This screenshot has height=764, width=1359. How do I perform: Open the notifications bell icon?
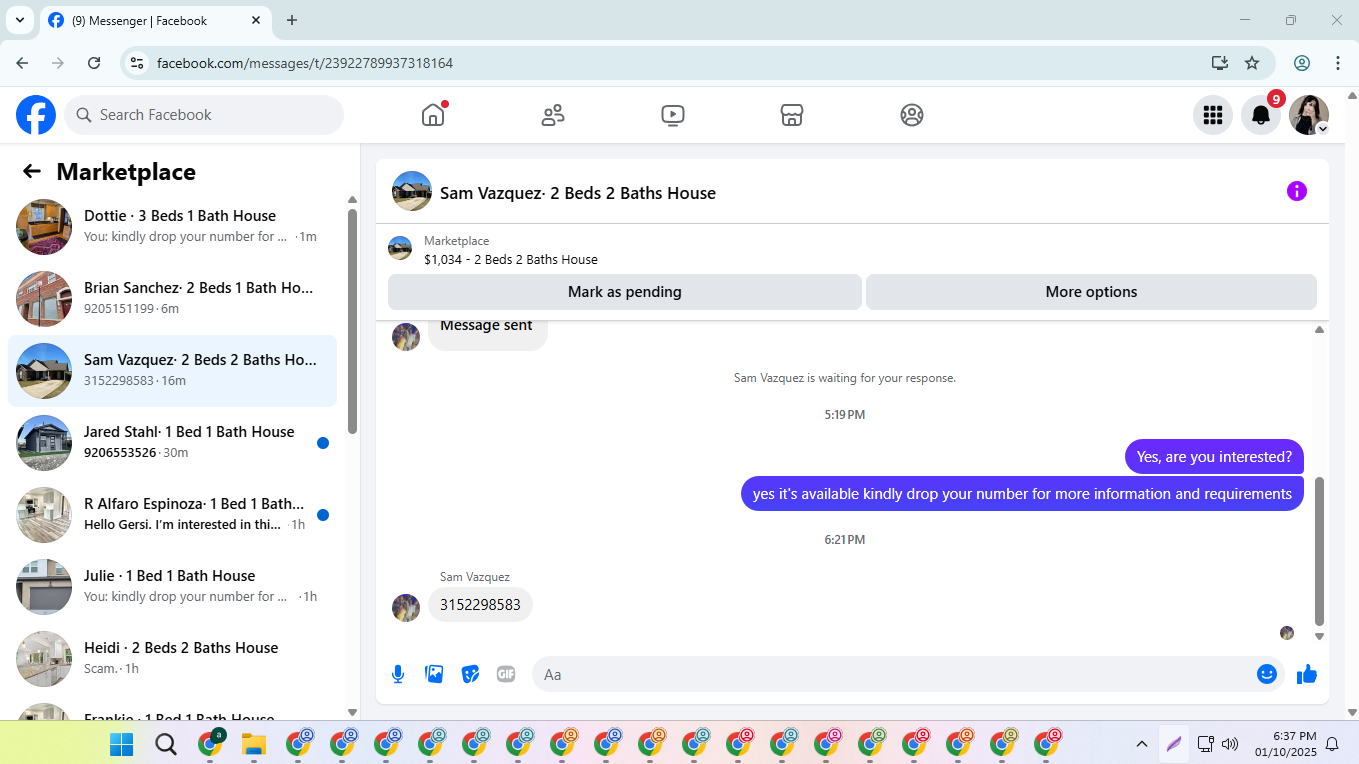click(1261, 115)
